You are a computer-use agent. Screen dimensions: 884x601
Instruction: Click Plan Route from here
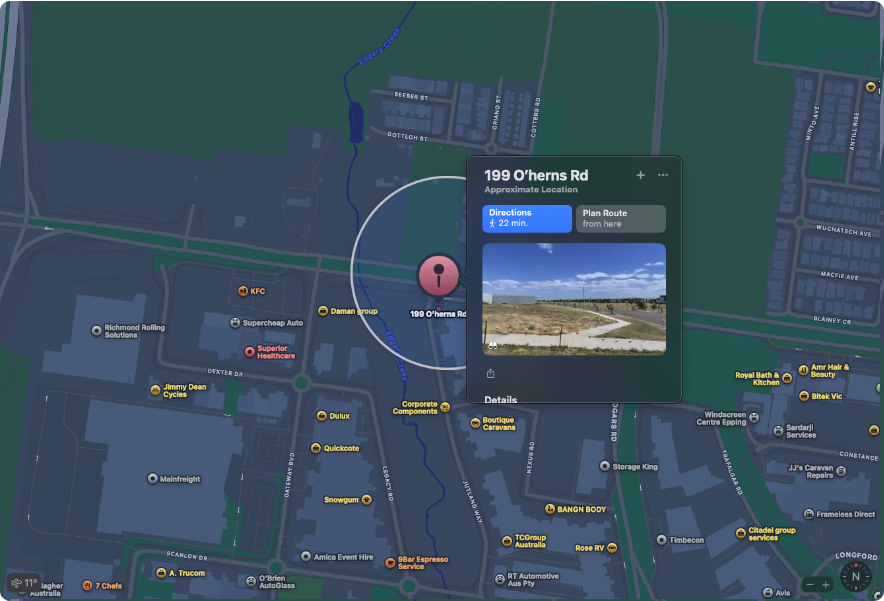click(x=621, y=218)
